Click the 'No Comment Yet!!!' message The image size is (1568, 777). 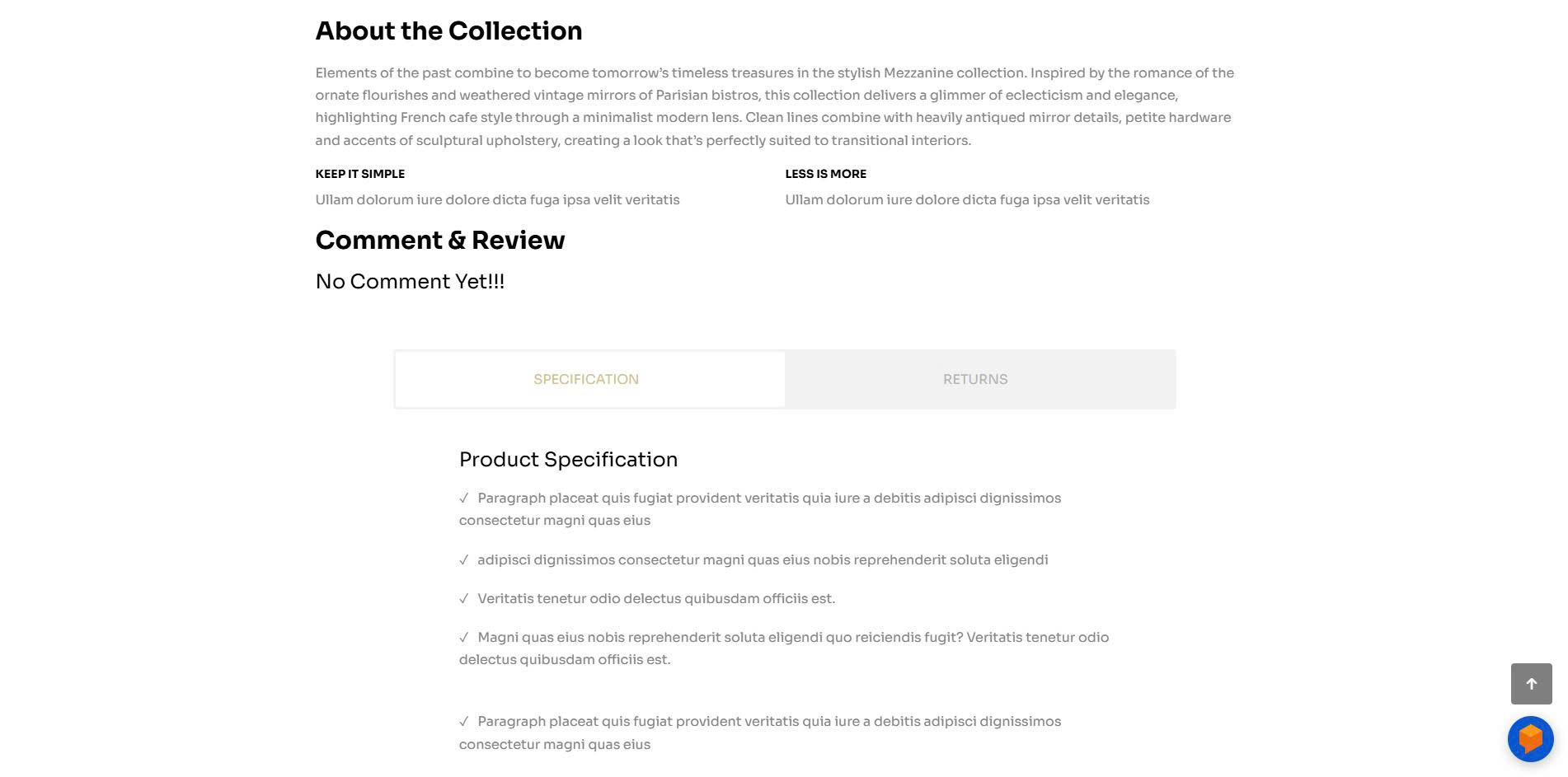pos(410,282)
